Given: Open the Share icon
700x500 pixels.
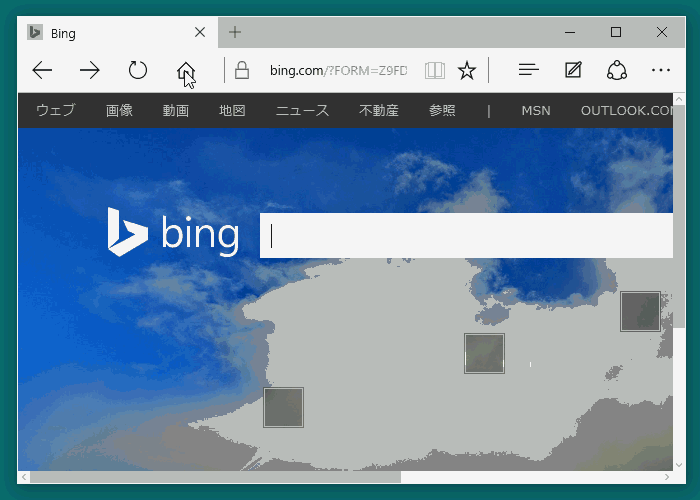Looking at the screenshot, I should point(617,70).
